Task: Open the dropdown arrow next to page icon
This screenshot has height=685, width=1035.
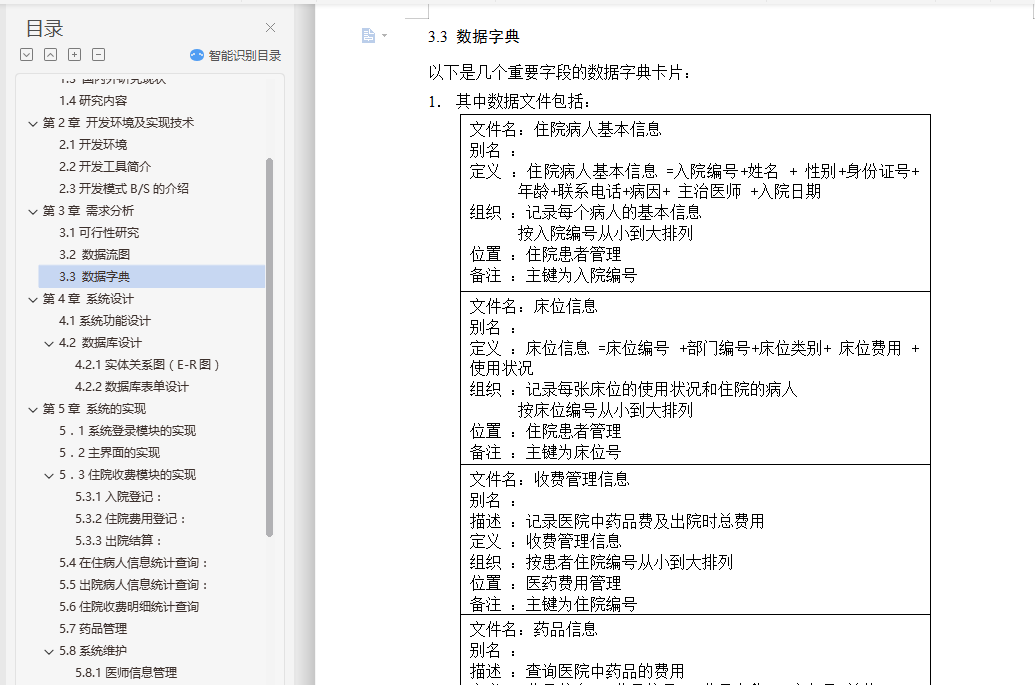Action: pyautogui.click(x=384, y=36)
